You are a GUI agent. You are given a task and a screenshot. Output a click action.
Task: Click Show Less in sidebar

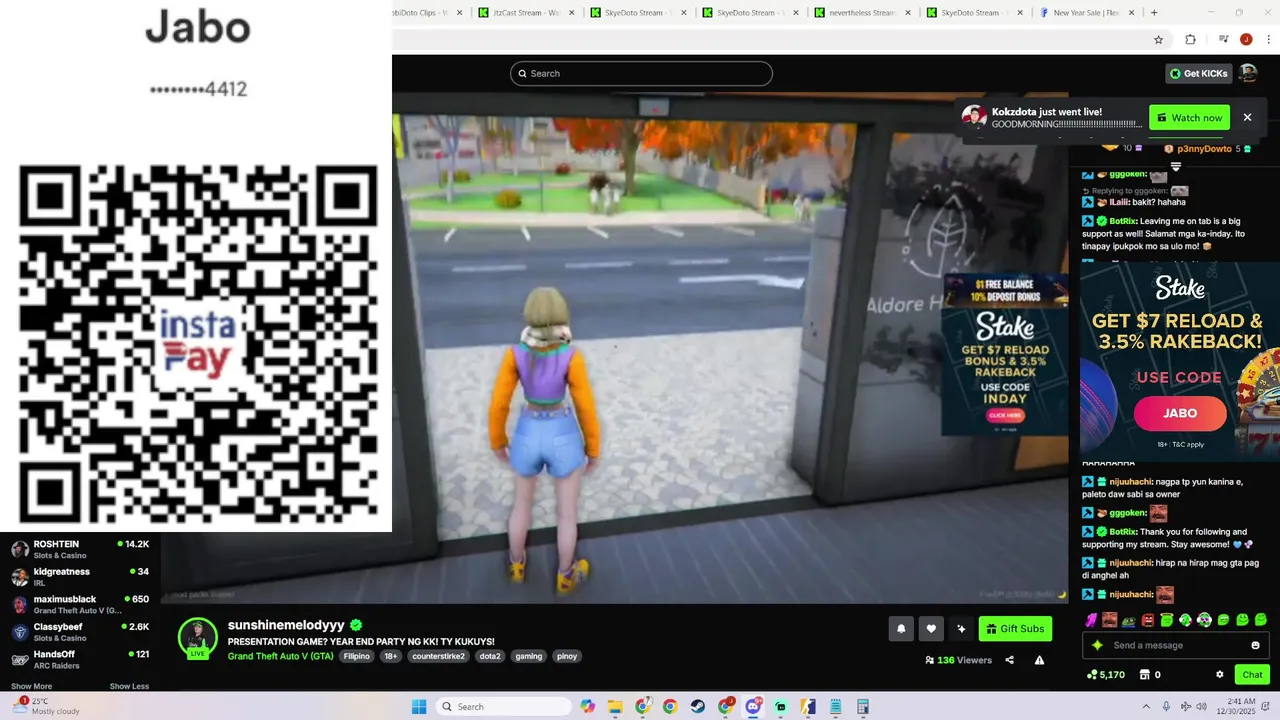129,686
